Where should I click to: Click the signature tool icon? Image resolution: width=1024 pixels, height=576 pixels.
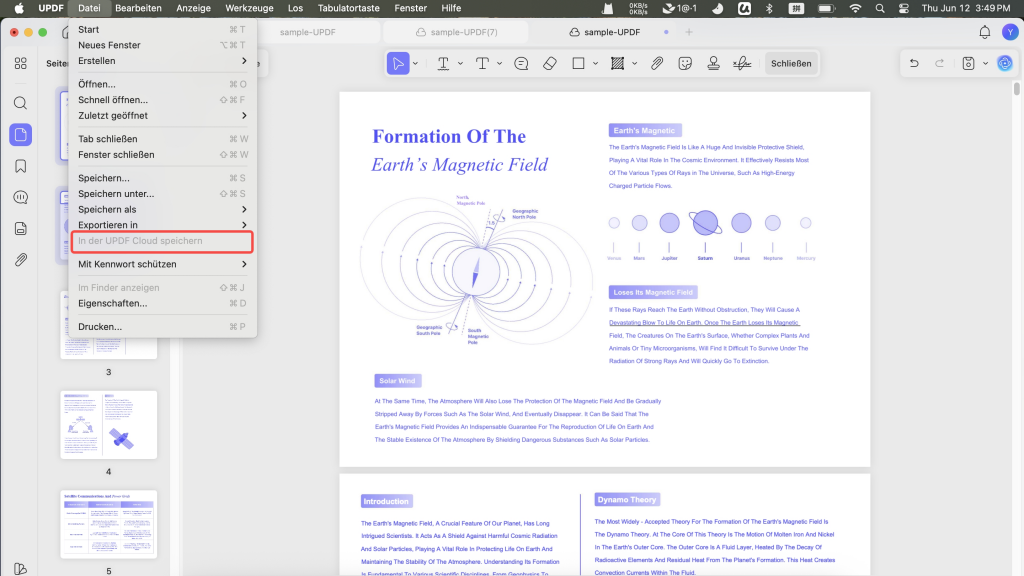point(742,63)
